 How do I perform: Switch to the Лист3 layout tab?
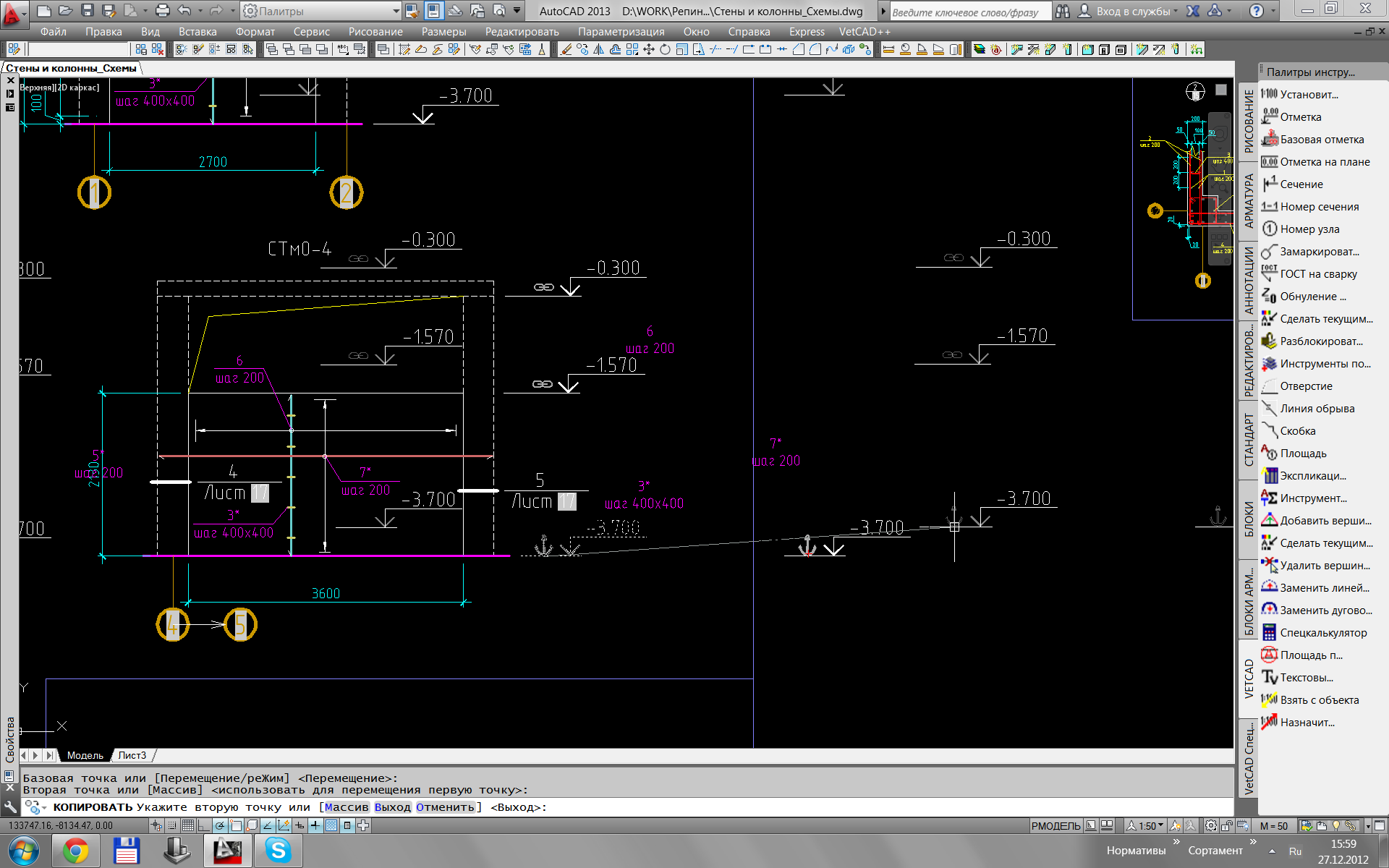(x=132, y=755)
